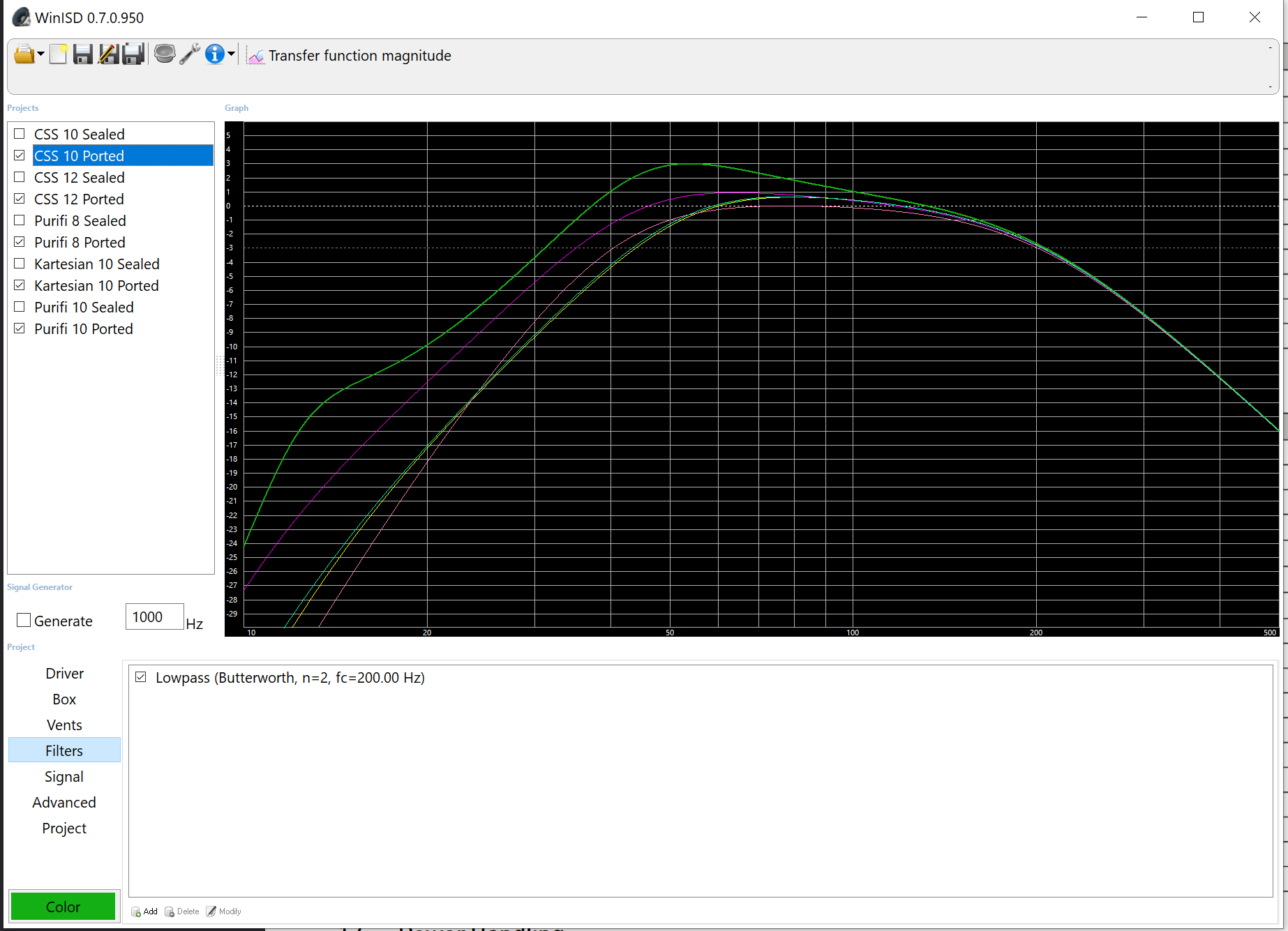Select the Purifi 8 Ported project
1288x931 pixels.
click(80, 242)
